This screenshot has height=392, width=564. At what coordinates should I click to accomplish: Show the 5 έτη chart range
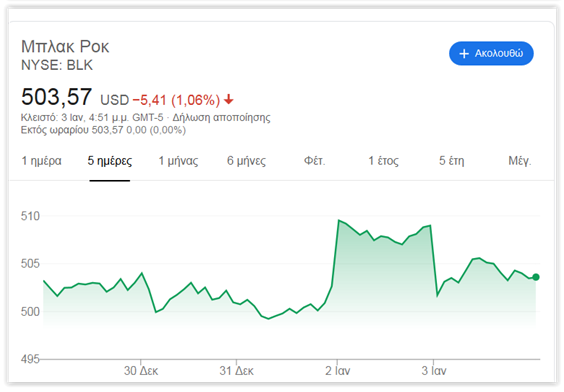[x=451, y=160]
